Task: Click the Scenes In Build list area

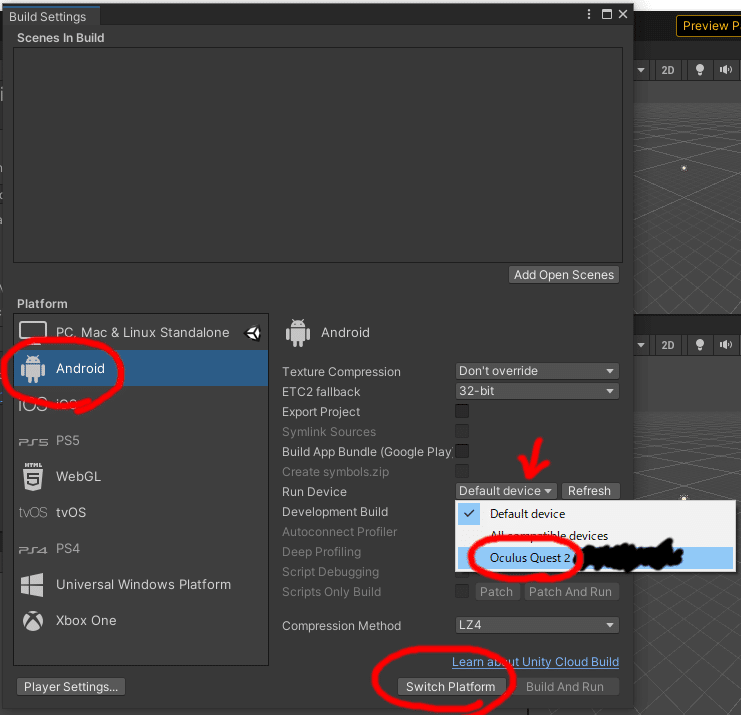Action: pyautogui.click(x=318, y=155)
